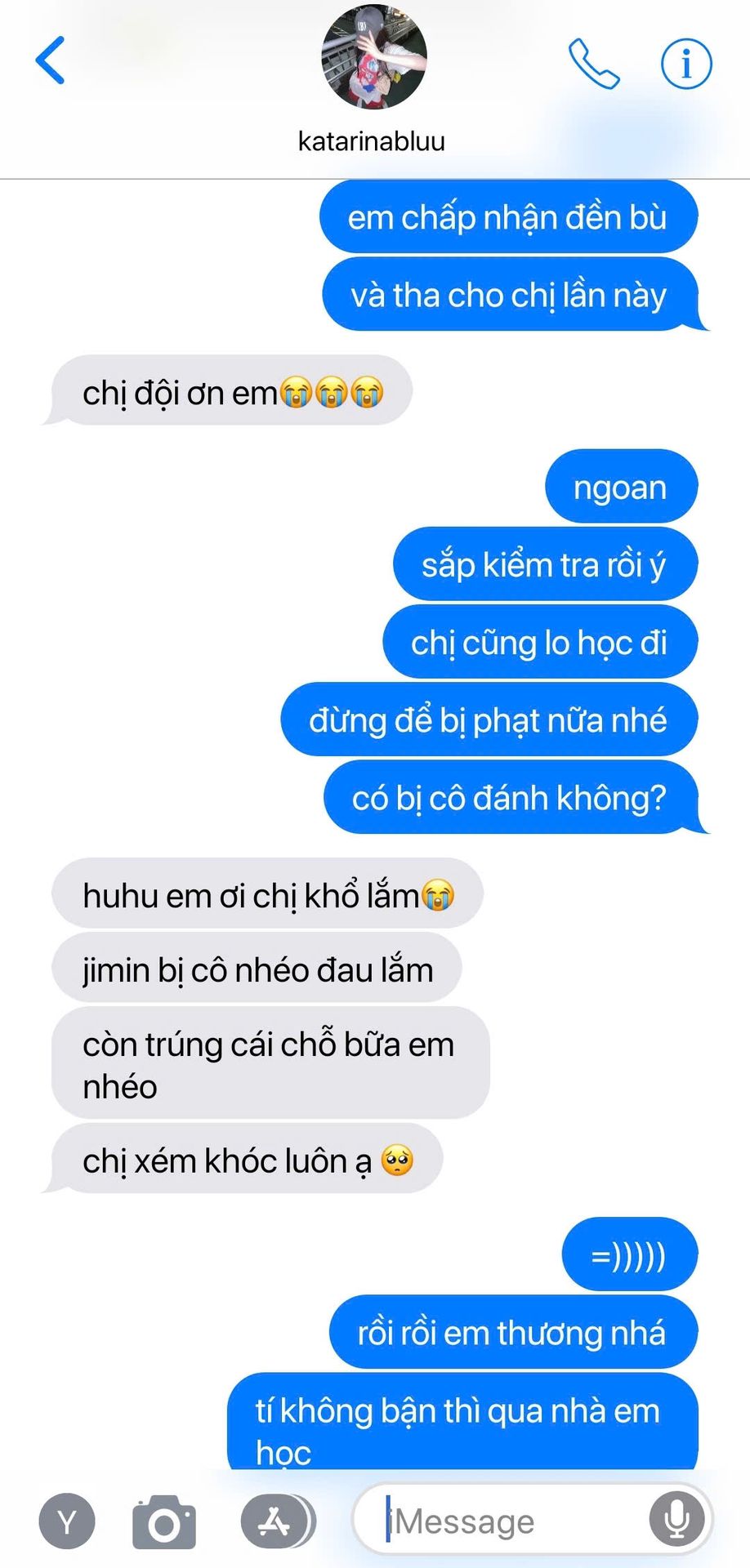
Task: Tap the "ngoan" message bubble
Action: [621, 487]
